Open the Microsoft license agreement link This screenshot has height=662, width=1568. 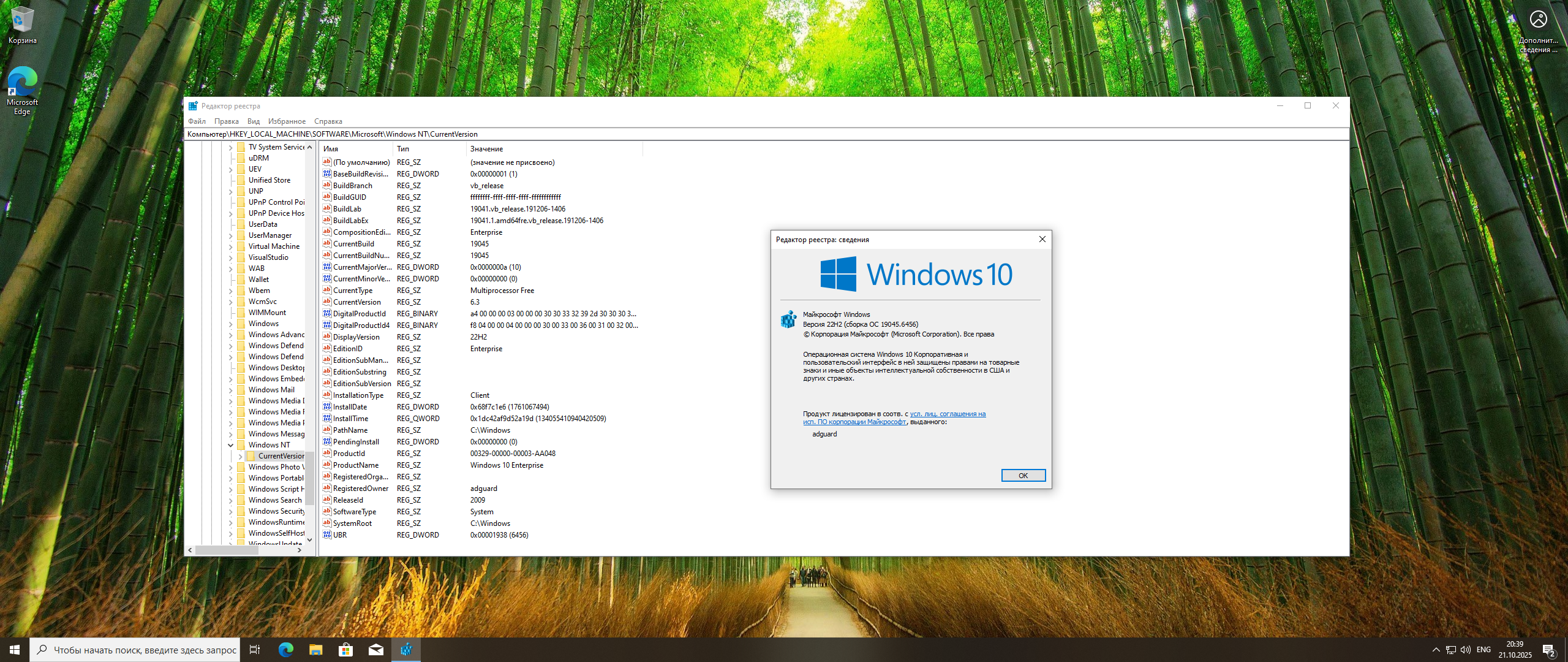pyautogui.click(x=948, y=414)
